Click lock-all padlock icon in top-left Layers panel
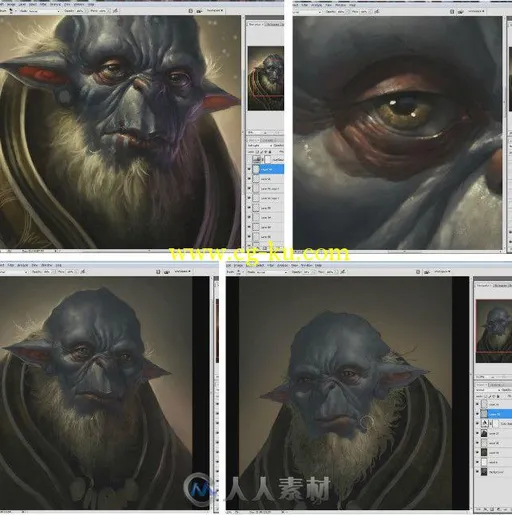This screenshot has width=512, height=515. pos(270,152)
